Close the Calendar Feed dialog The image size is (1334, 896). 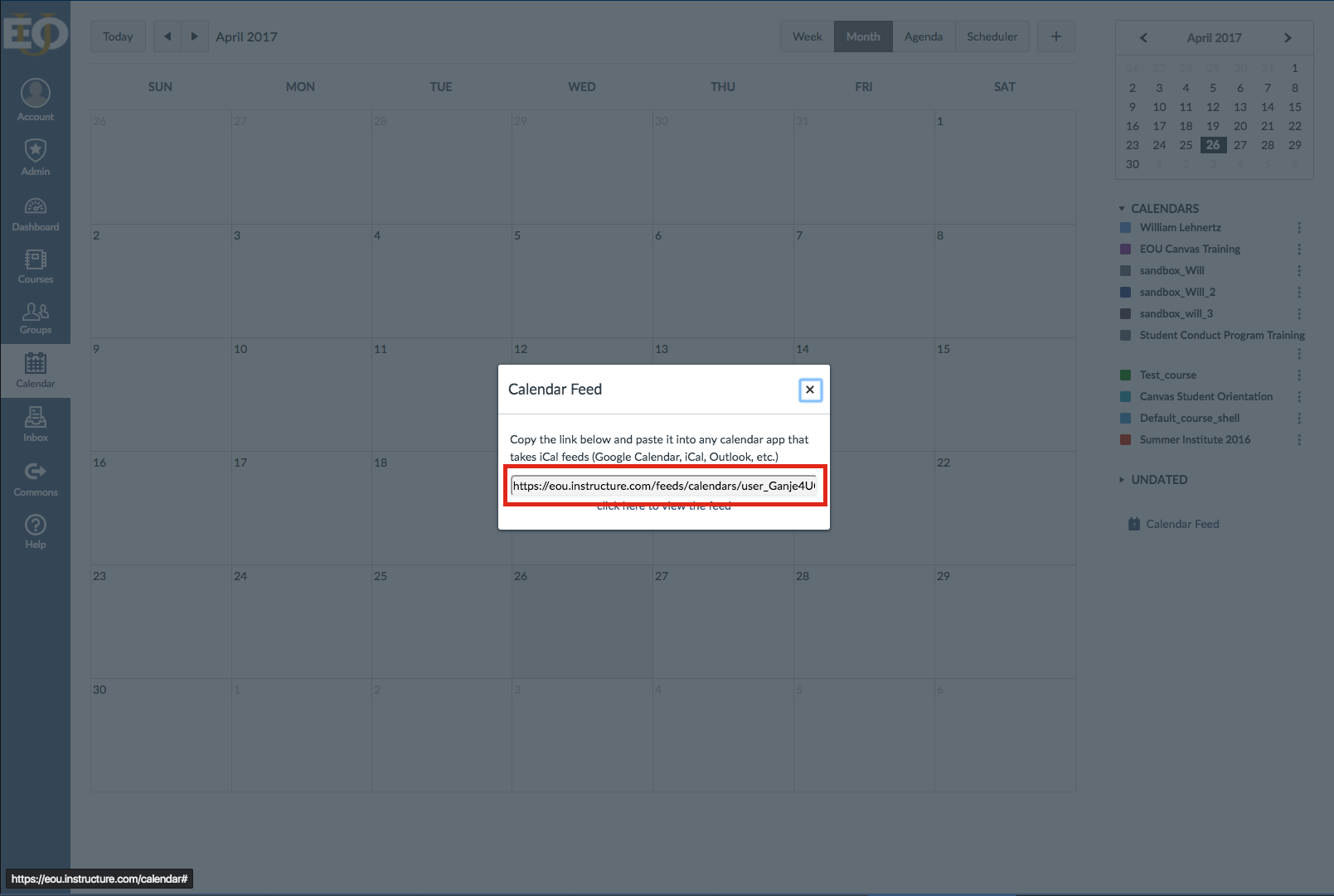pyautogui.click(x=810, y=390)
